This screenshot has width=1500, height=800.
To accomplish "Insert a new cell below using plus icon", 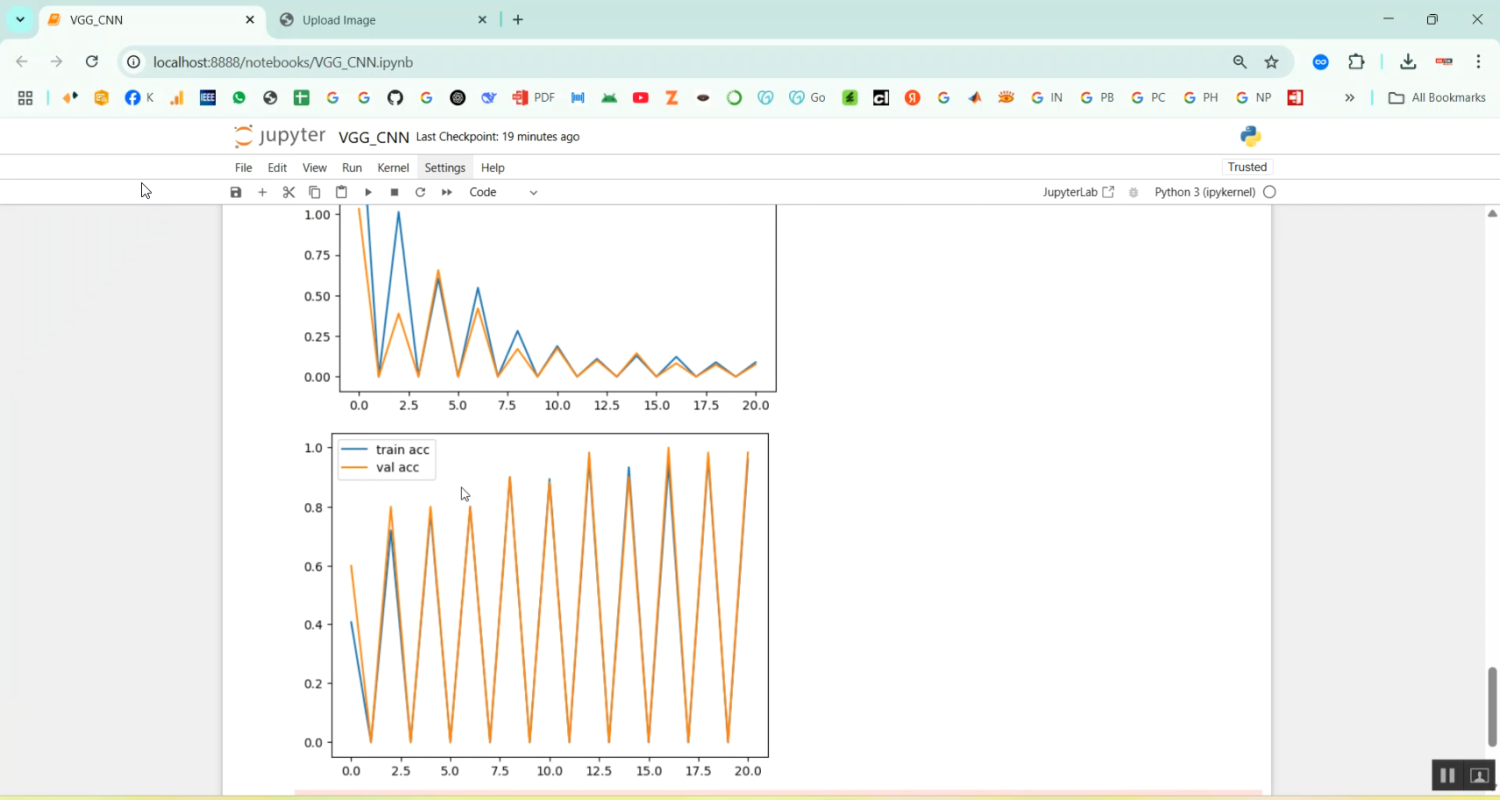I will coord(262,192).
